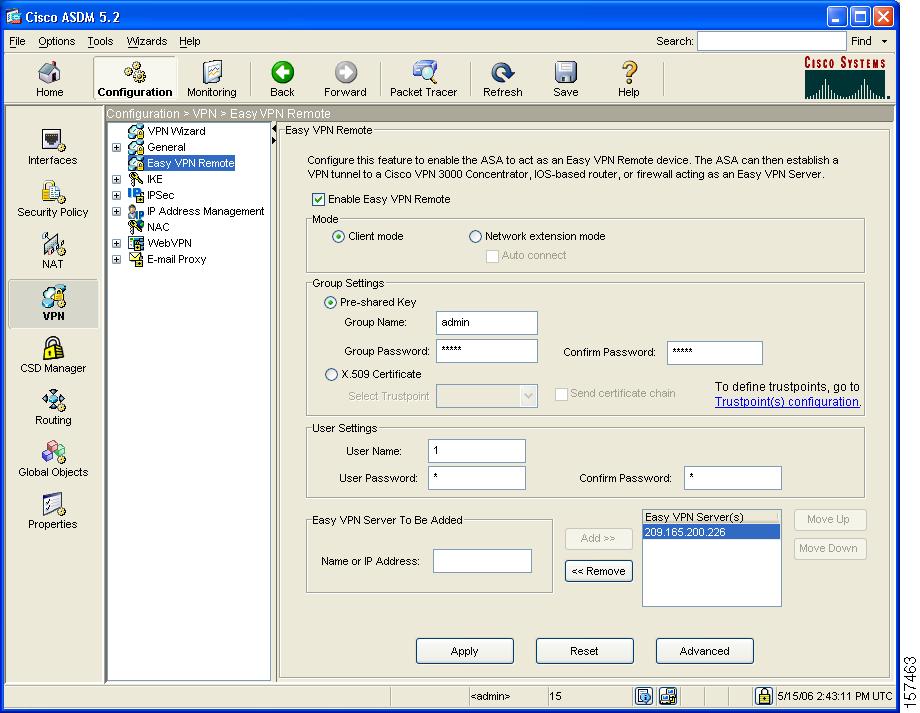Screen dimensions: 920x713
Task: Go to the Home view
Action: 49,79
